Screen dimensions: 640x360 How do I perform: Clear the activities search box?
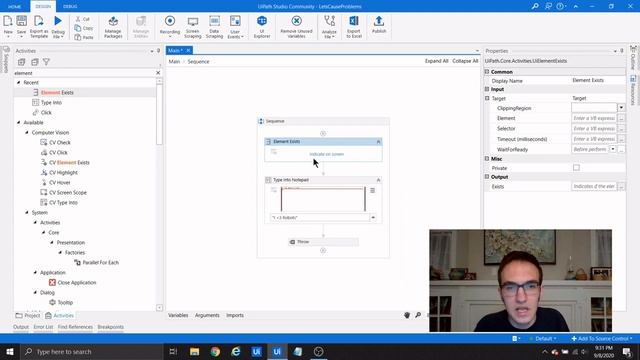pyautogui.click(x=158, y=73)
